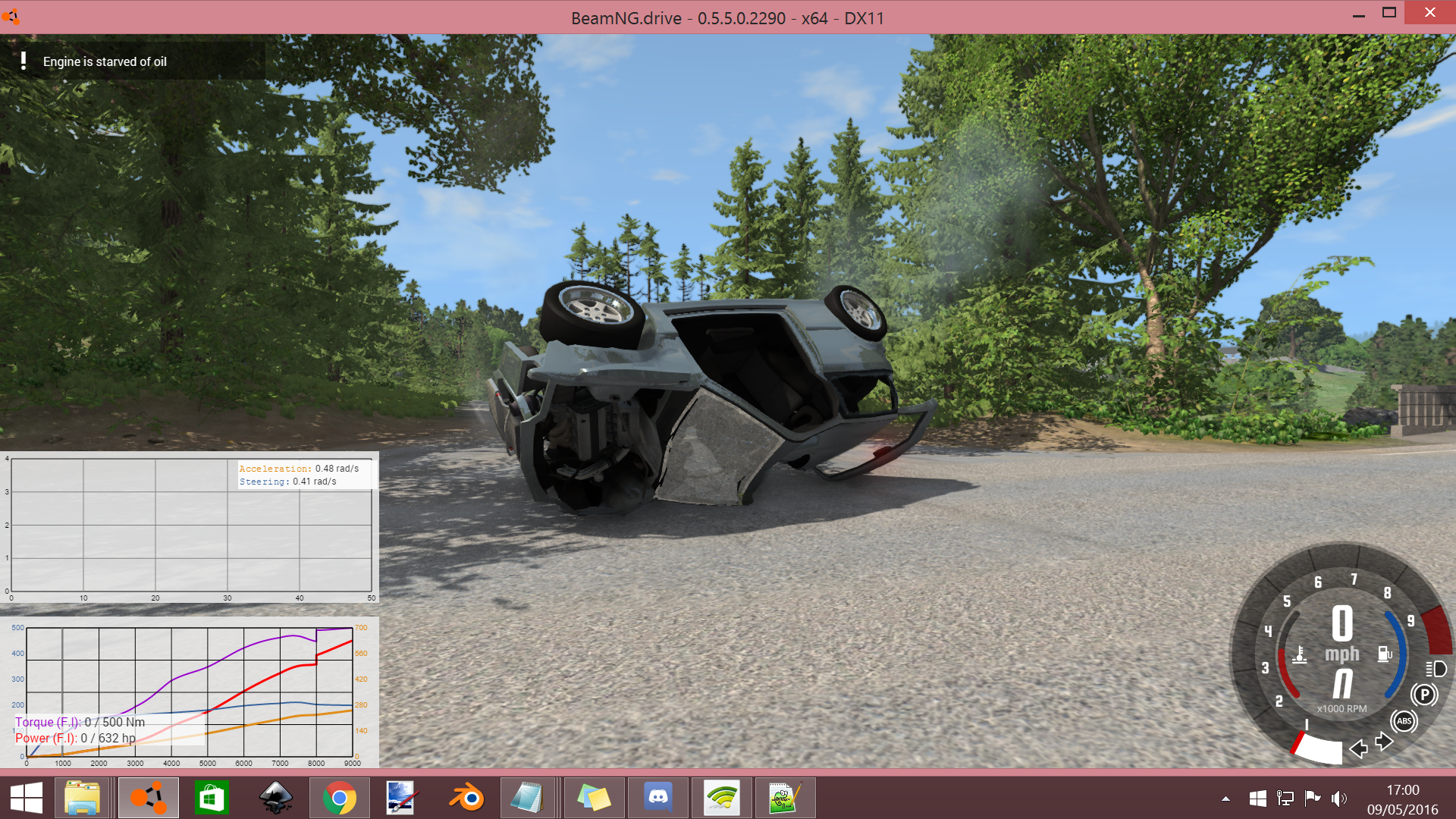Click the network tray icon
The image size is (1456, 819).
tap(1285, 798)
